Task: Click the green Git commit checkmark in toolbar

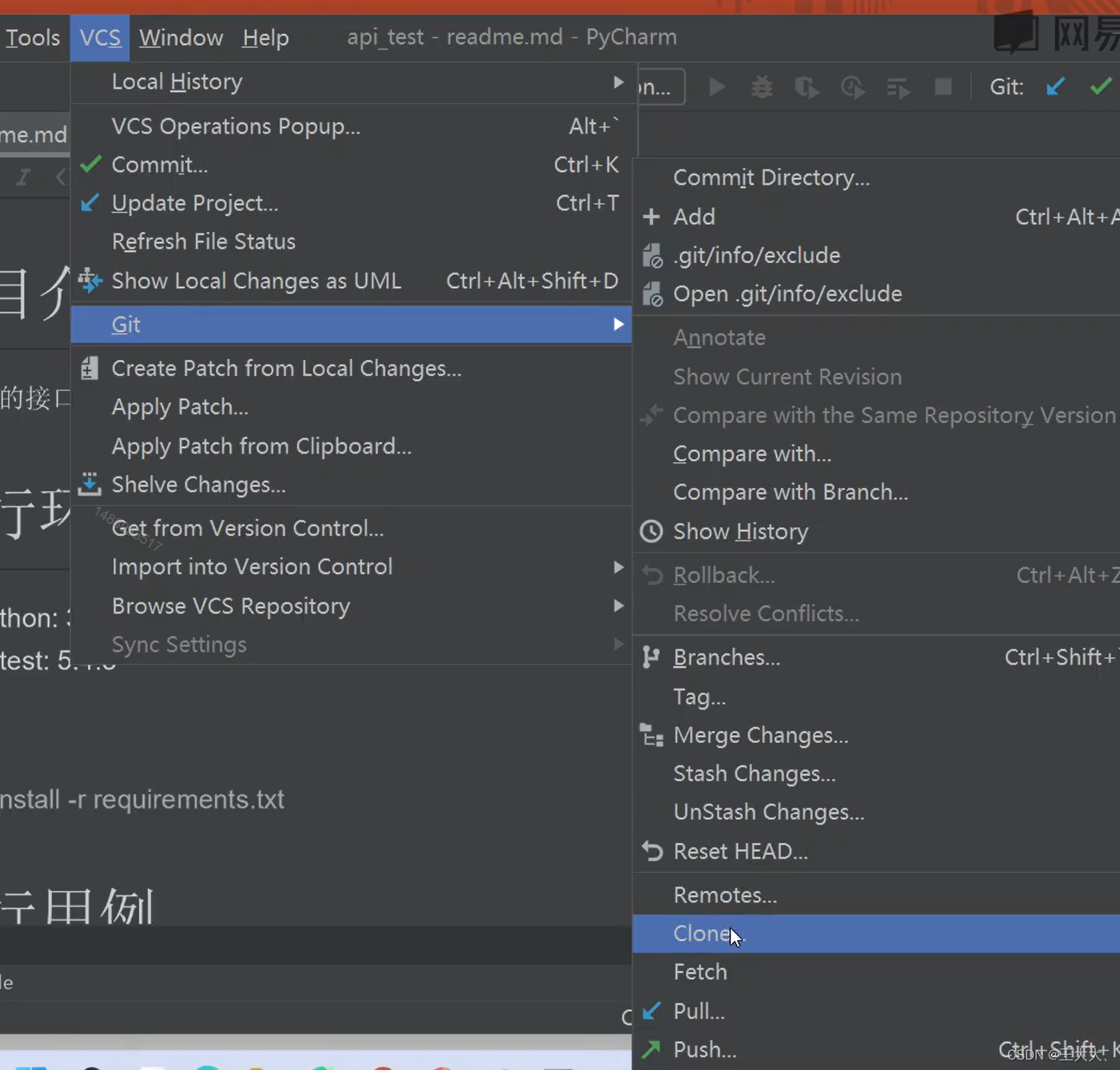Action: (x=1101, y=86)
